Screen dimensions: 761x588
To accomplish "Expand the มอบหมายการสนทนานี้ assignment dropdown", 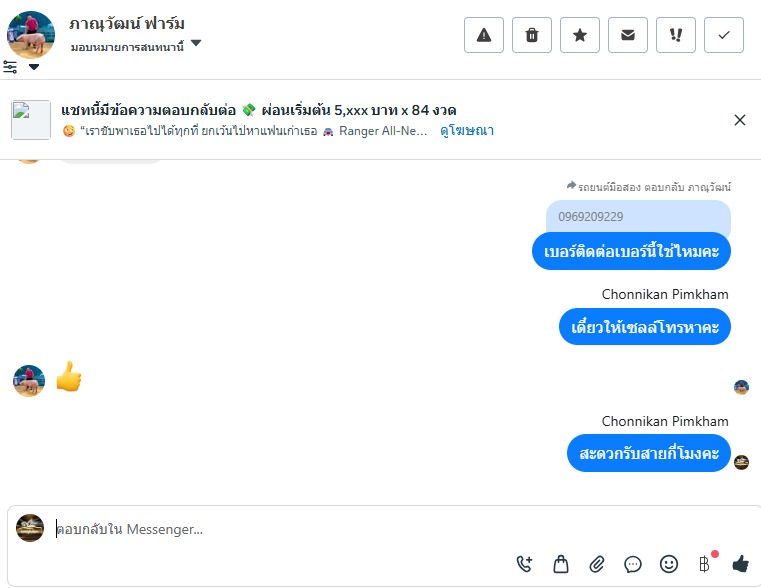I will pyautogui.click(x=196, y=44).
